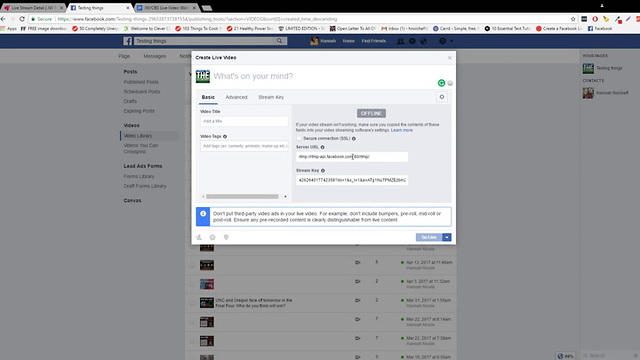Open the dropdown arrow beside Go Live

point(447,237)
